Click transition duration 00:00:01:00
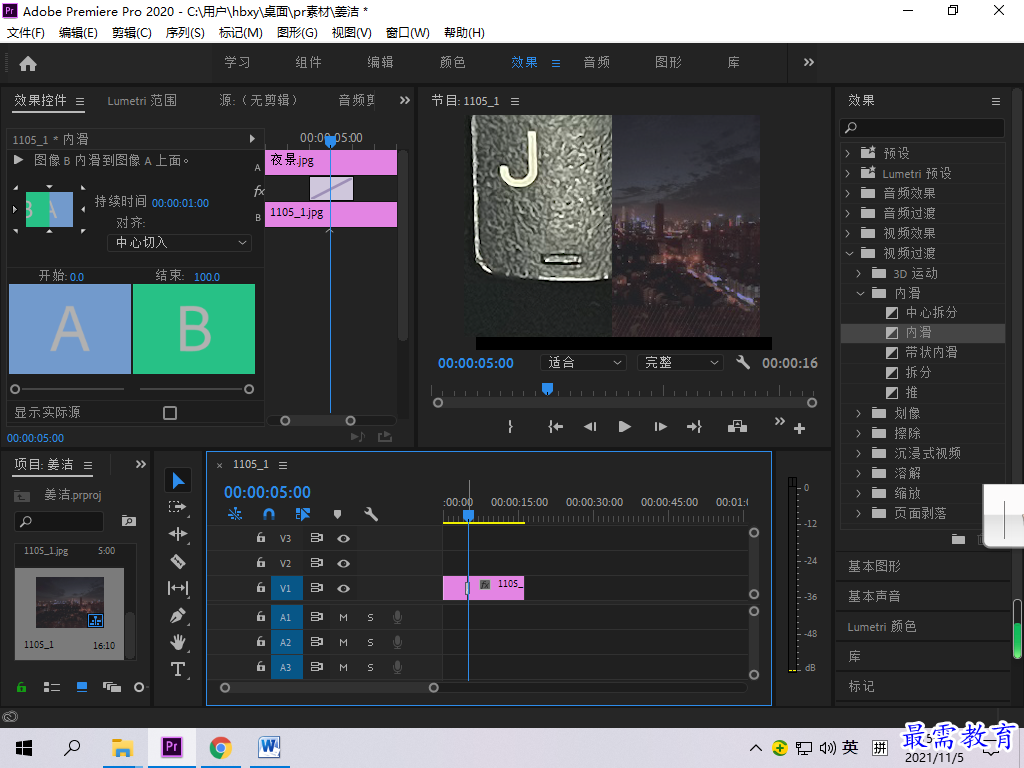 tap(180, 203)
